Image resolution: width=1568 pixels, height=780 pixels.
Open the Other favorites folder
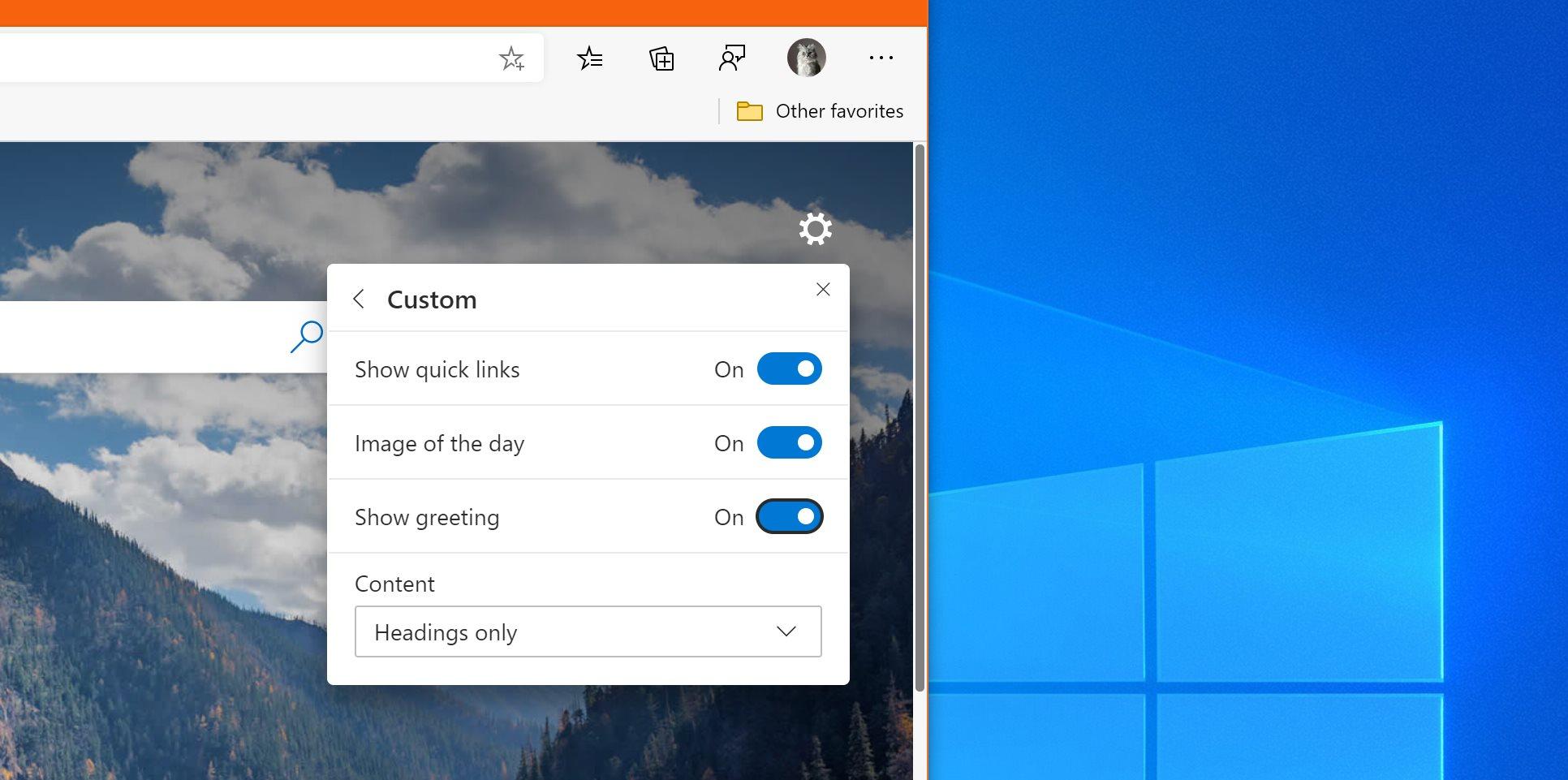pyautogui.click(x=820, y=111)
